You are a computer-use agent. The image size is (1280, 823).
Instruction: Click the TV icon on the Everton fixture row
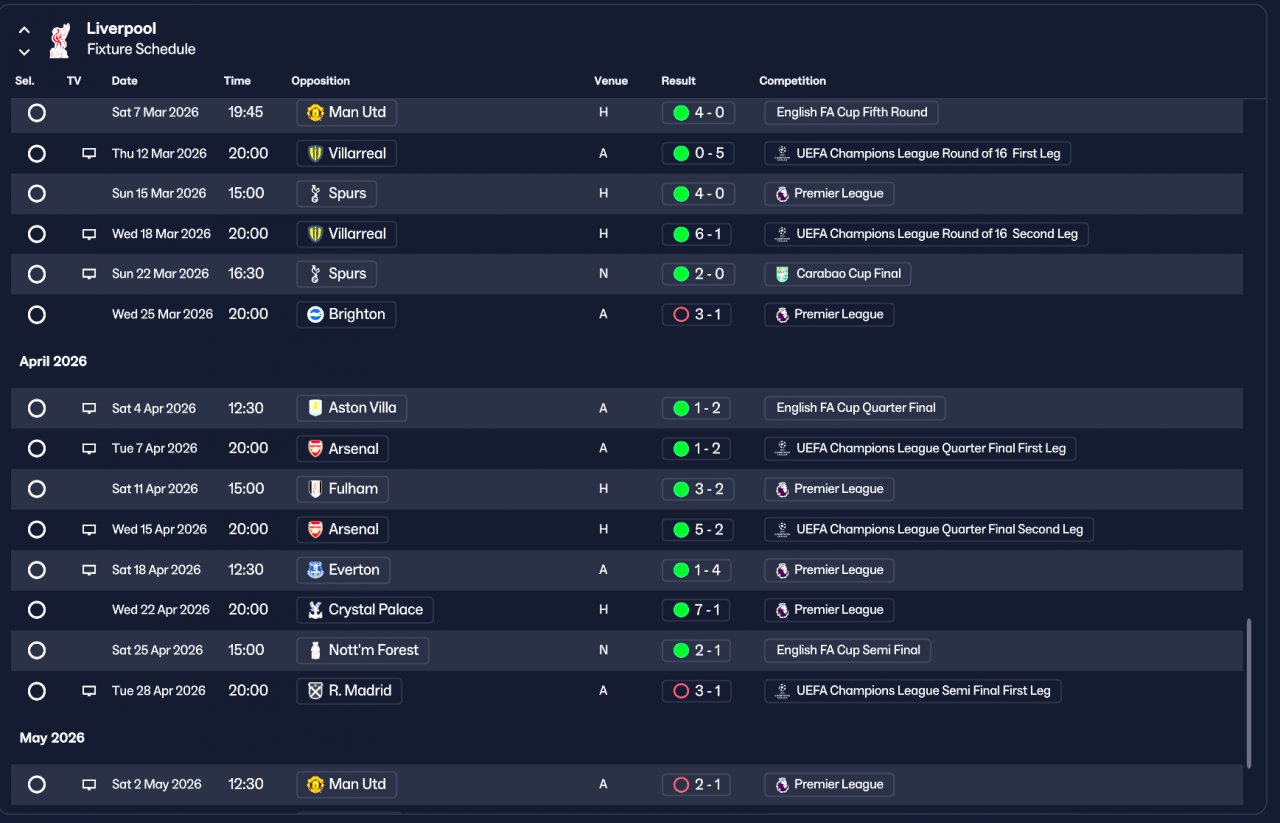(89, 570)
